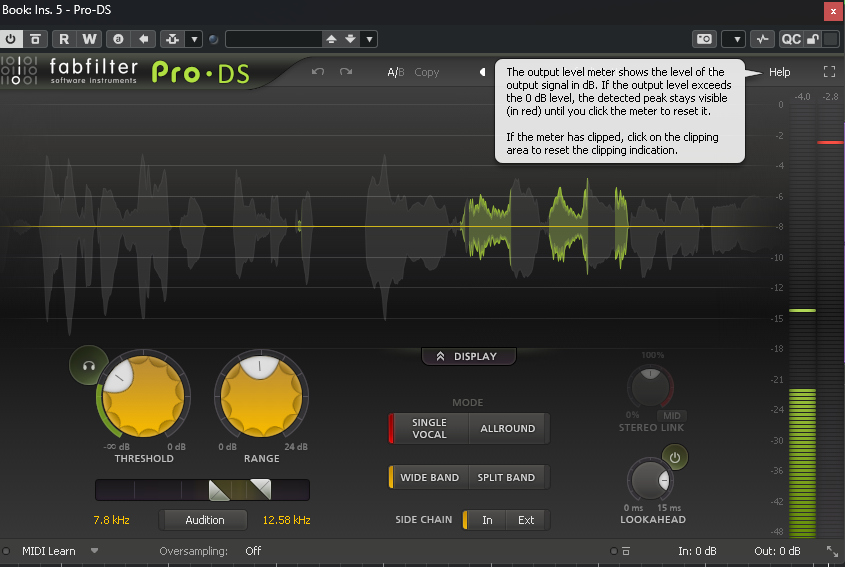
Task: Open dropdown next to camera icon
Action: 734,39
